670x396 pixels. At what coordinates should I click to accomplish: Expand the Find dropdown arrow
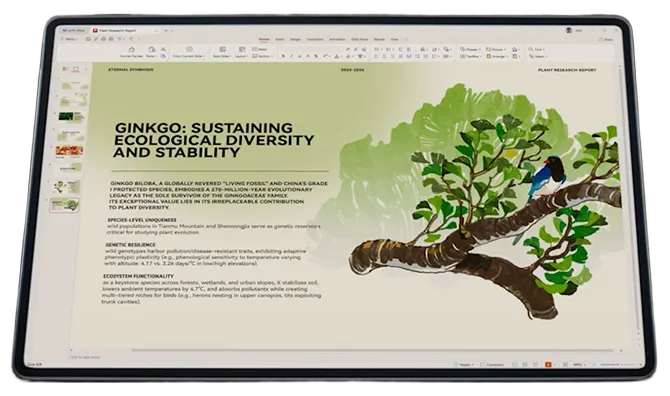click(x=543, y=50)
